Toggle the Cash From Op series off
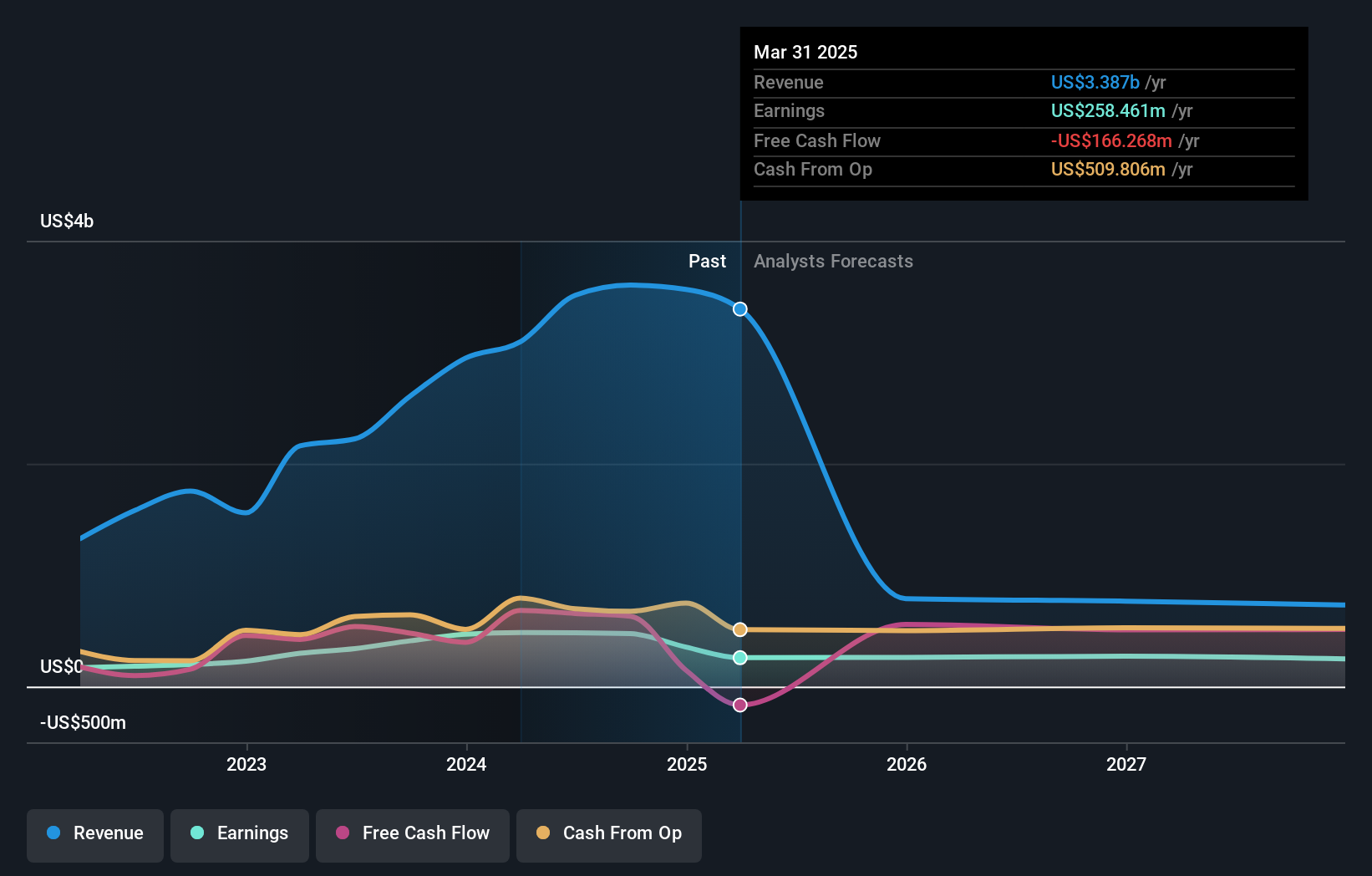Screen dimensions: 1372x876 tap(608, 835)
